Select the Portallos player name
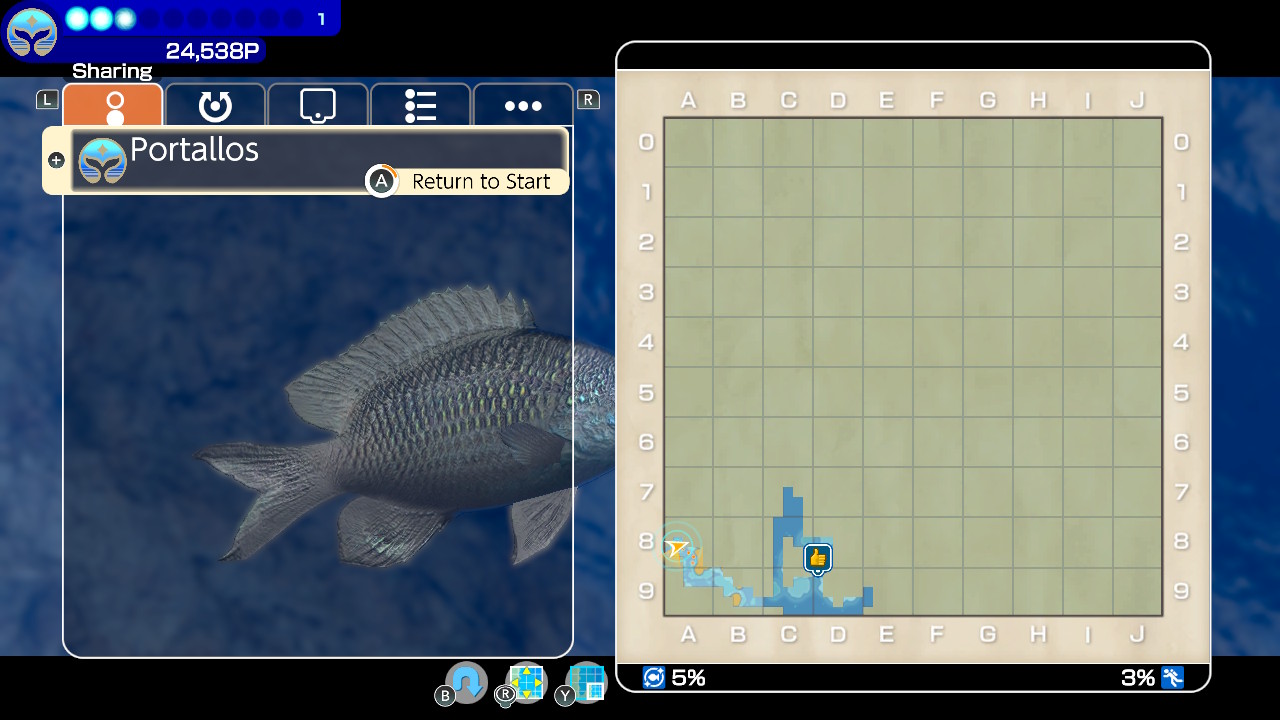The height and width of the screenshot is (720, 1280). click(194, 150)
